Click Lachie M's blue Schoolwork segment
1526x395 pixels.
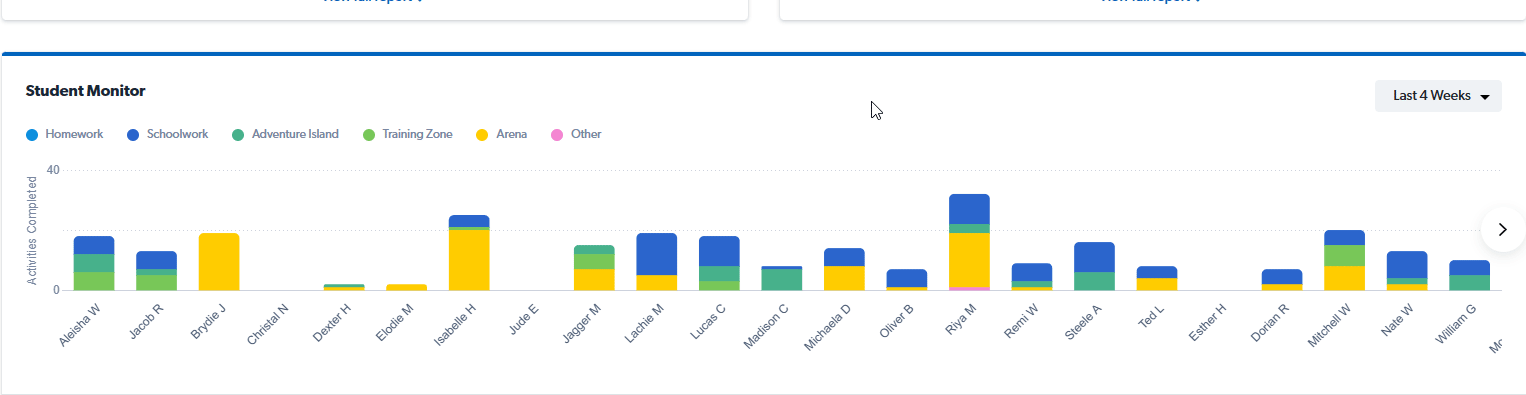pos(657,254)
